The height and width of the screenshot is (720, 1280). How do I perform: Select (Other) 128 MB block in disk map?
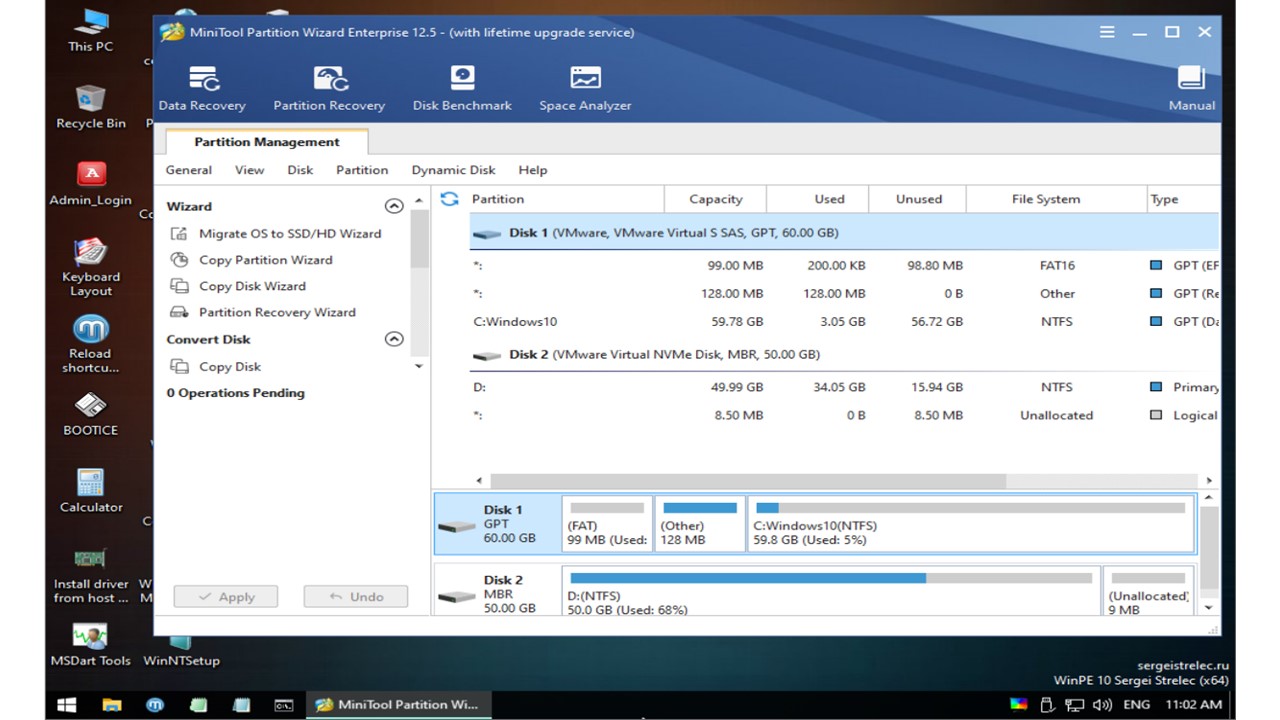pos(700,524)
